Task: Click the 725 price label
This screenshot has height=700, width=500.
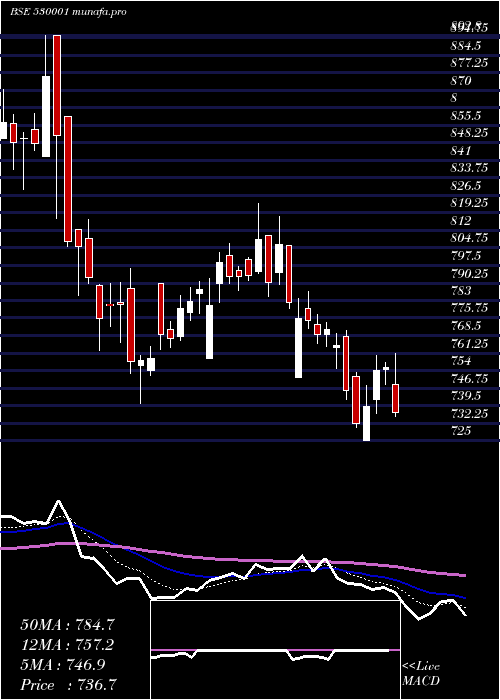Action: (461, 430)
